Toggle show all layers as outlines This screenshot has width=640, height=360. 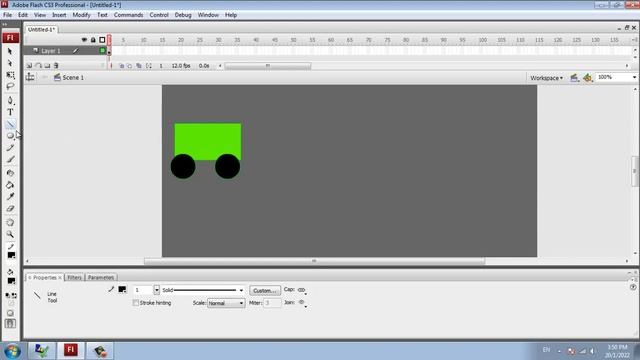click(102, 40)
